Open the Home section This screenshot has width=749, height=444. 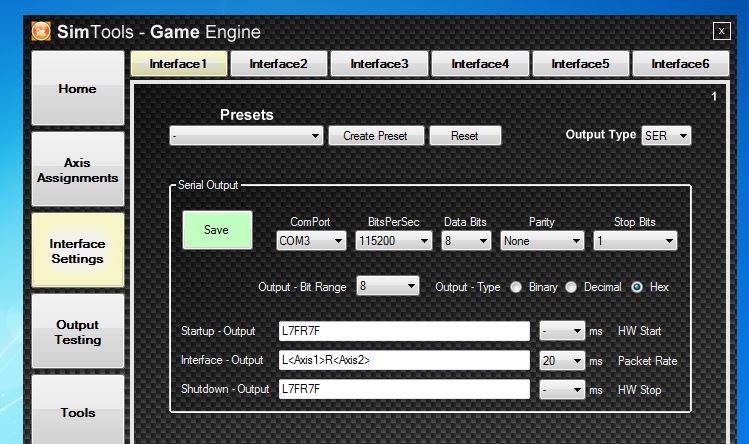point(78,88)
